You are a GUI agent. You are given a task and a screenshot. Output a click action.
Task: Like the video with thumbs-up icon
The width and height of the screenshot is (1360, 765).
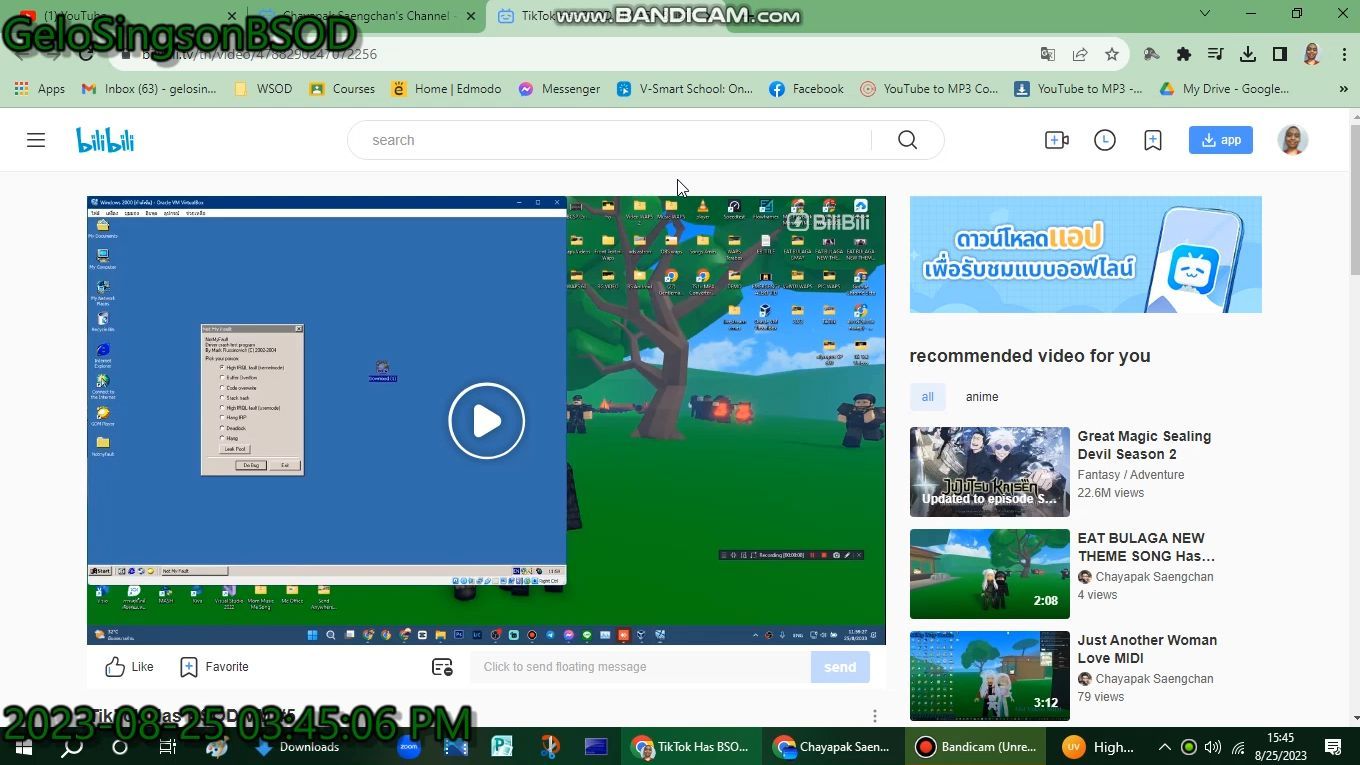pos(129,667)
